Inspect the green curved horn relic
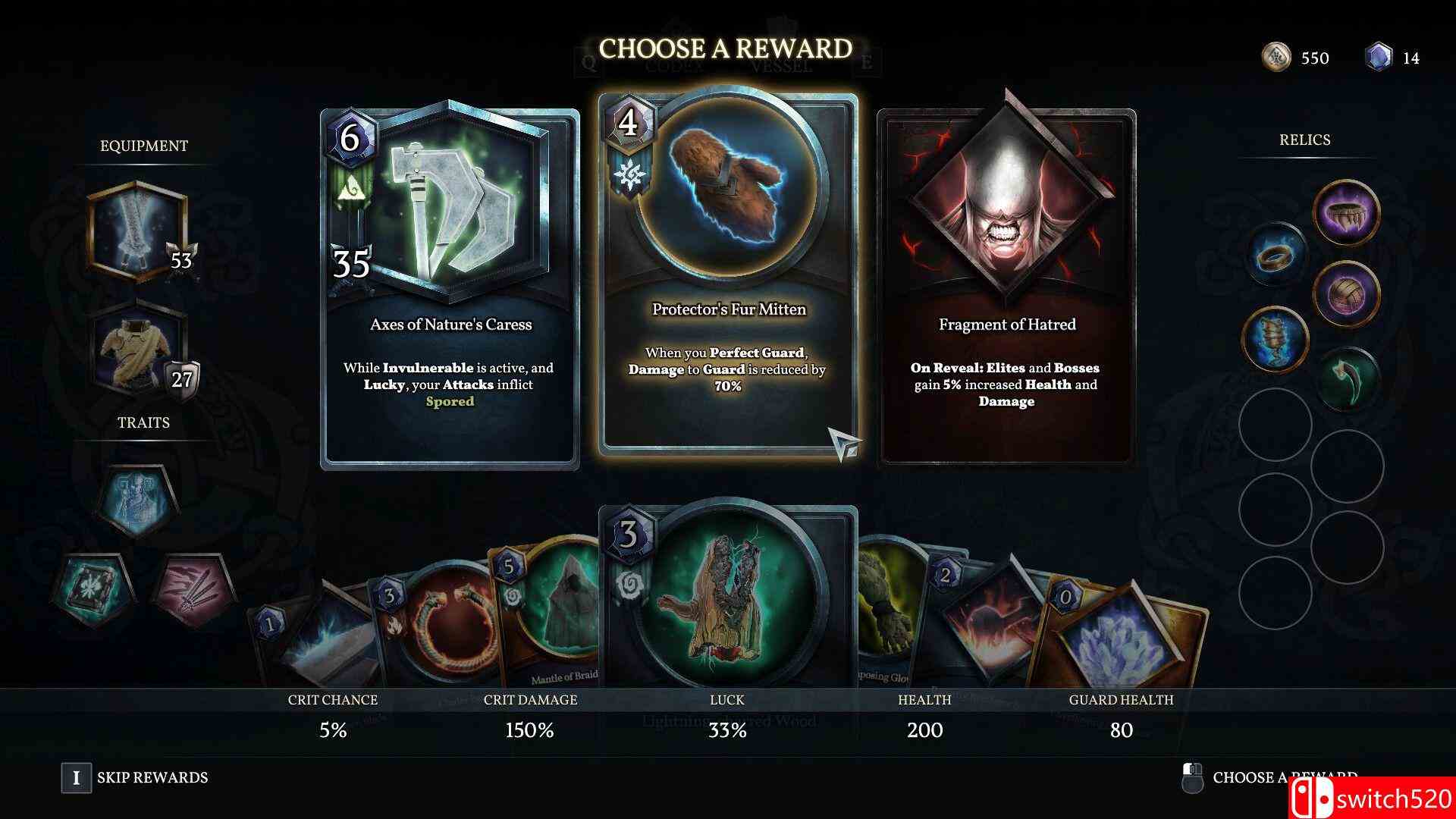1456x819 pixels. [1348, 379]
